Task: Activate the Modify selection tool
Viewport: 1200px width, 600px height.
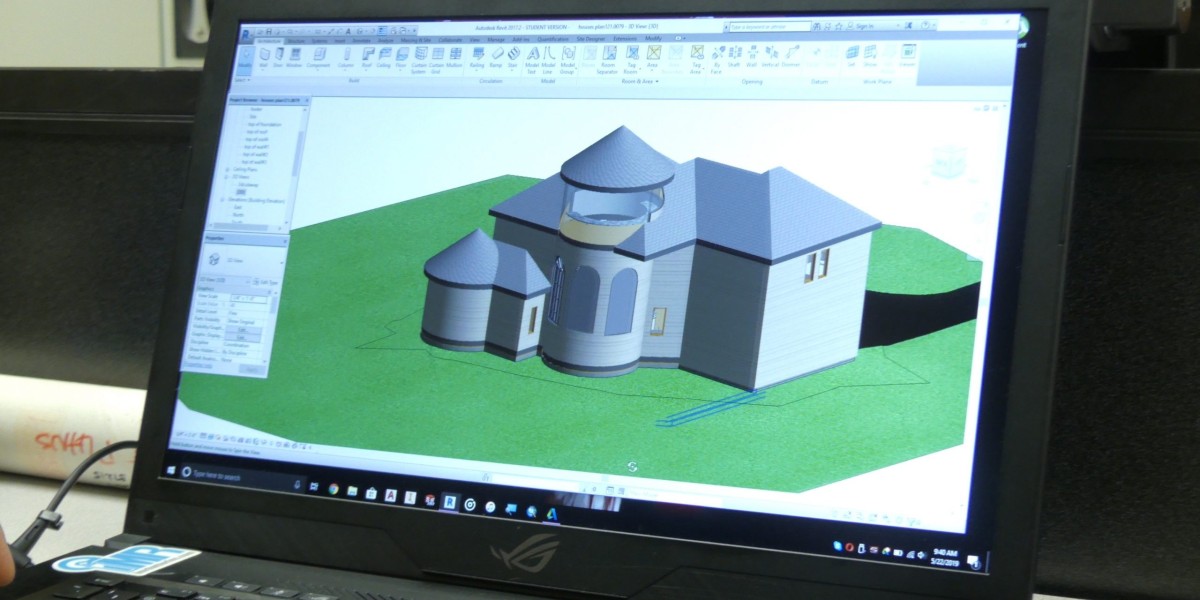Action: (245, 59)
